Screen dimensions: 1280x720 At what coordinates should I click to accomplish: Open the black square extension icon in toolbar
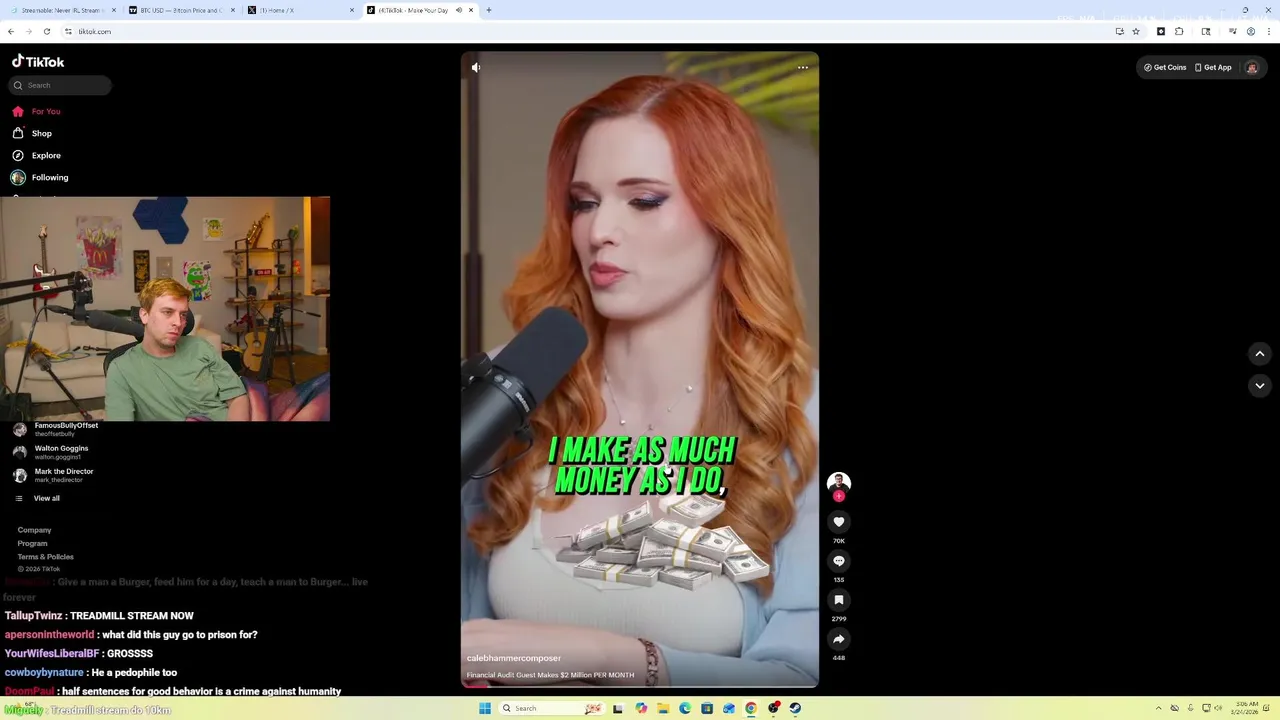coord(1161,31)
